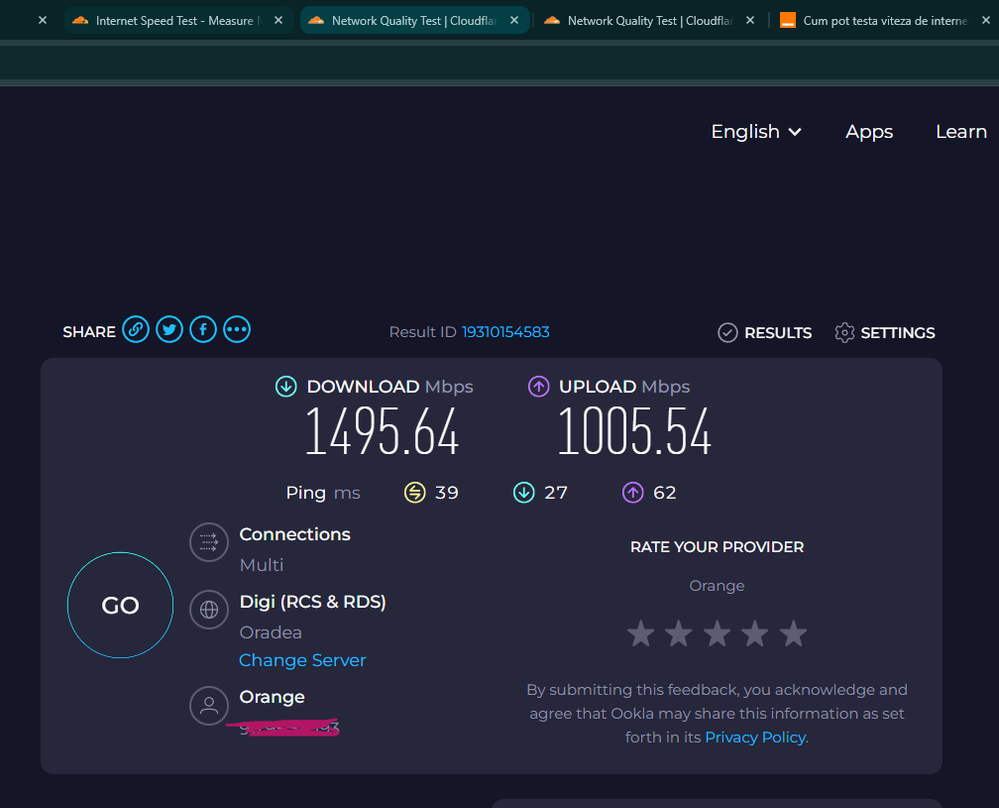This screenshot has height=808, width=999.
Task: Click Connections Multi text
Action: 261,565
